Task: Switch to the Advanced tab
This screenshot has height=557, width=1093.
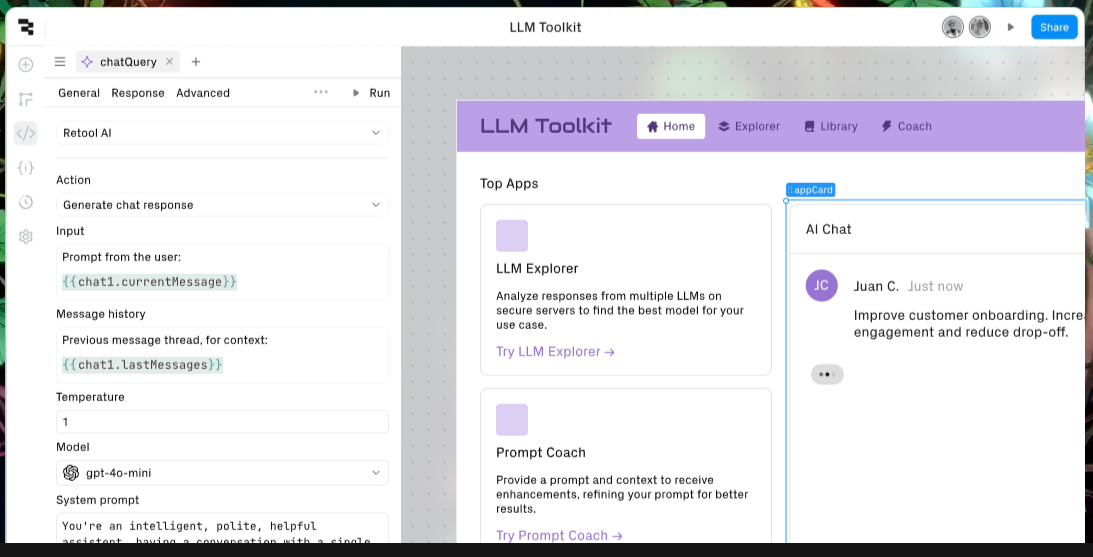Action: [x=203, y=93]
